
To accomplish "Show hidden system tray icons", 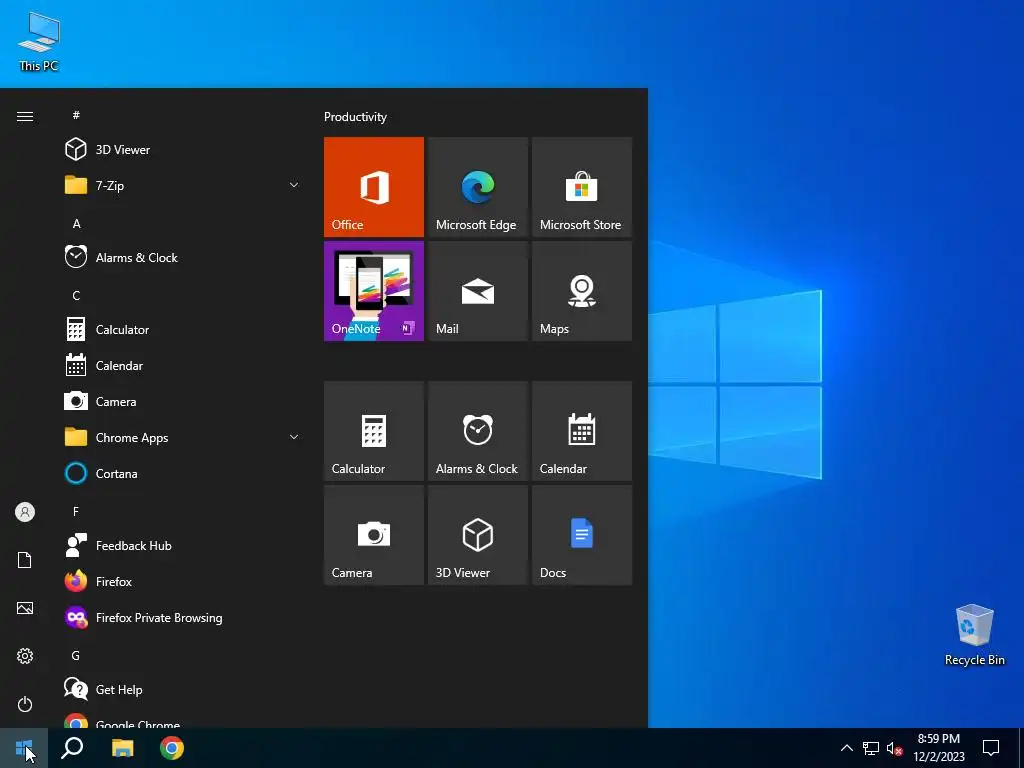I will (846, 748).
